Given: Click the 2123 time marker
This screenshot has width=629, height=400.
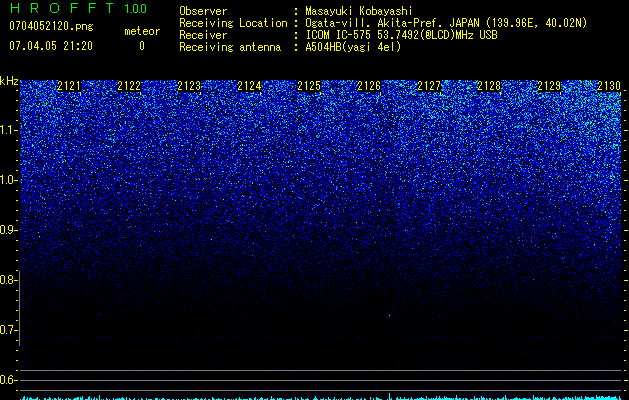Looking at the screenshot, I should coord(189,86).
